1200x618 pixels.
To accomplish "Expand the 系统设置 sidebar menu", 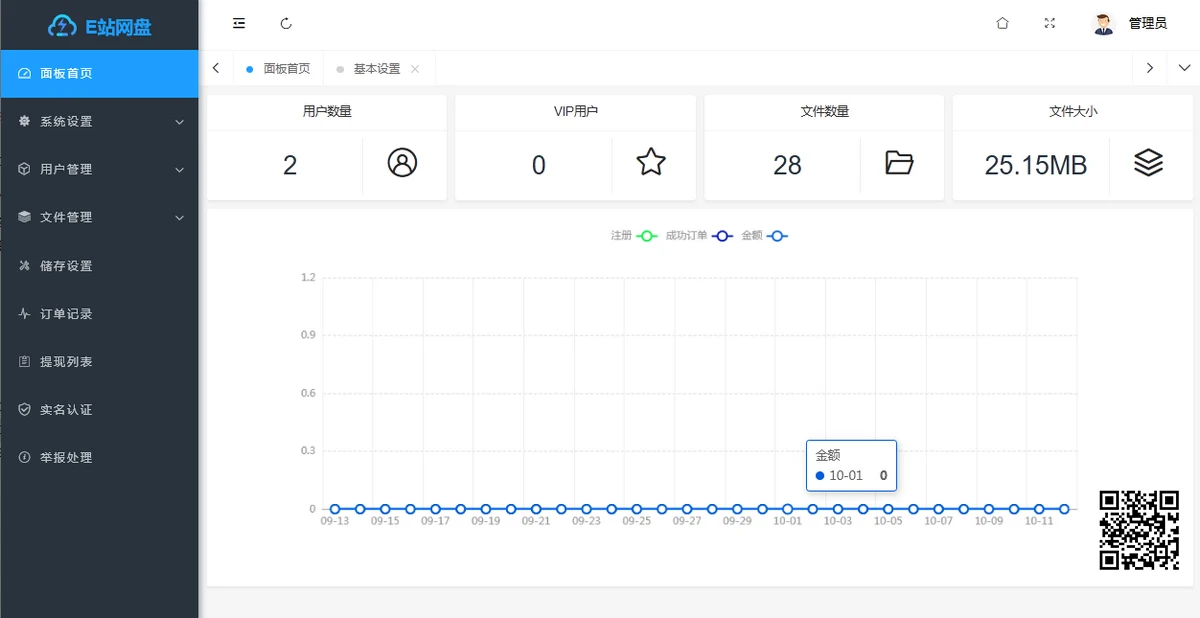I will (100, 122).
